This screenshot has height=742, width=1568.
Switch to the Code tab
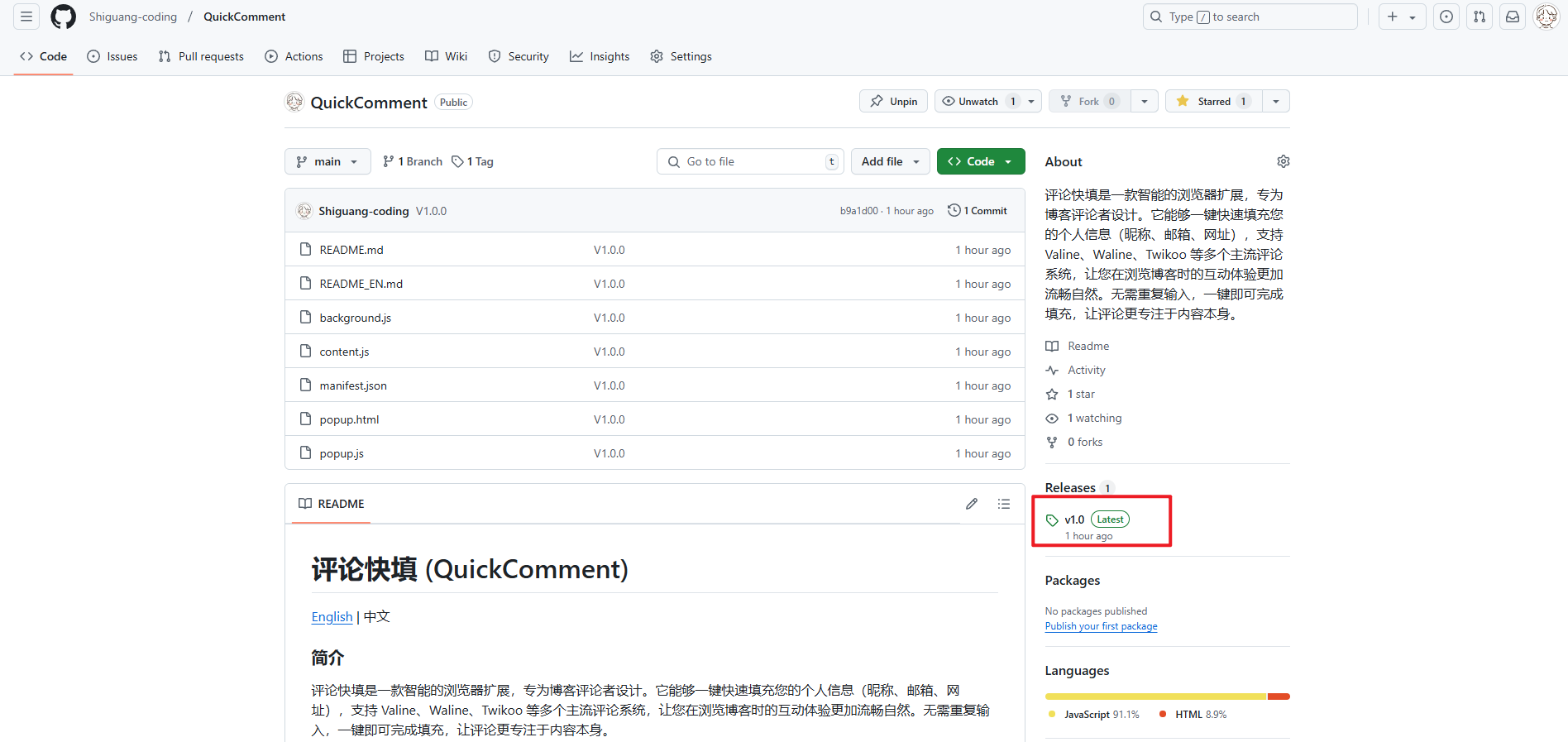pos(43,56)
